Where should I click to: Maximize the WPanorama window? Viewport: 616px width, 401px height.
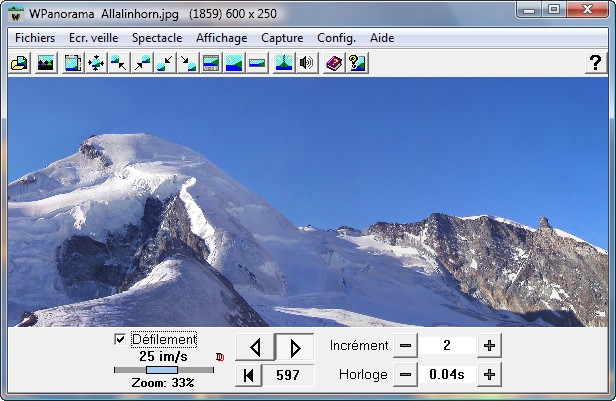[x=554, y=10]
